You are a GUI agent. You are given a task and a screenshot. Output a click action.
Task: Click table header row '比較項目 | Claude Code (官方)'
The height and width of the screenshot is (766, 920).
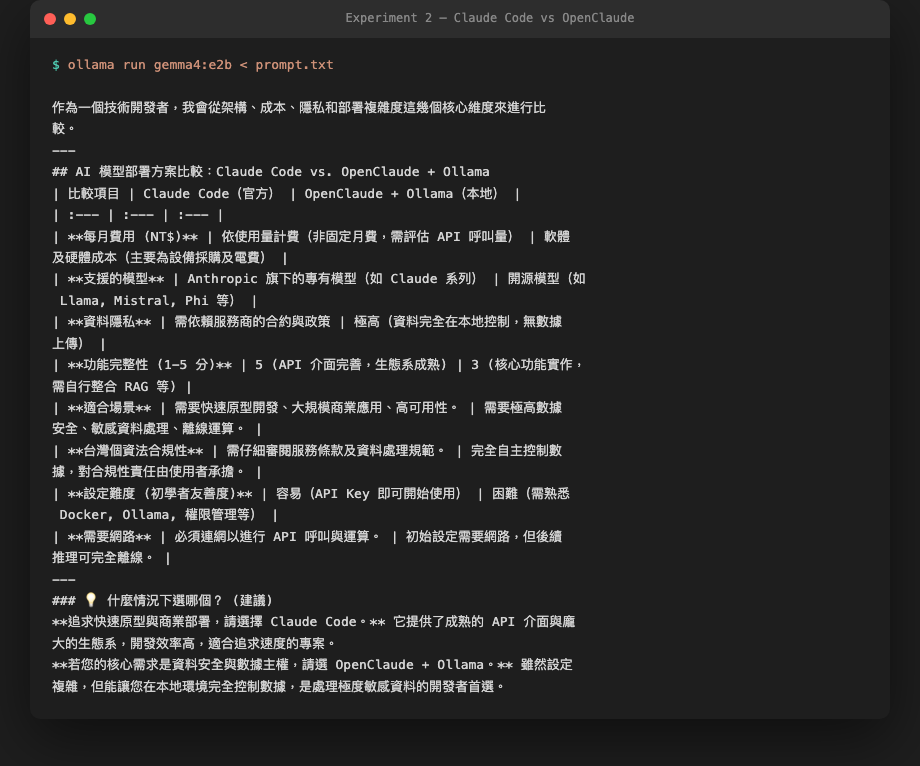[286, 194]
